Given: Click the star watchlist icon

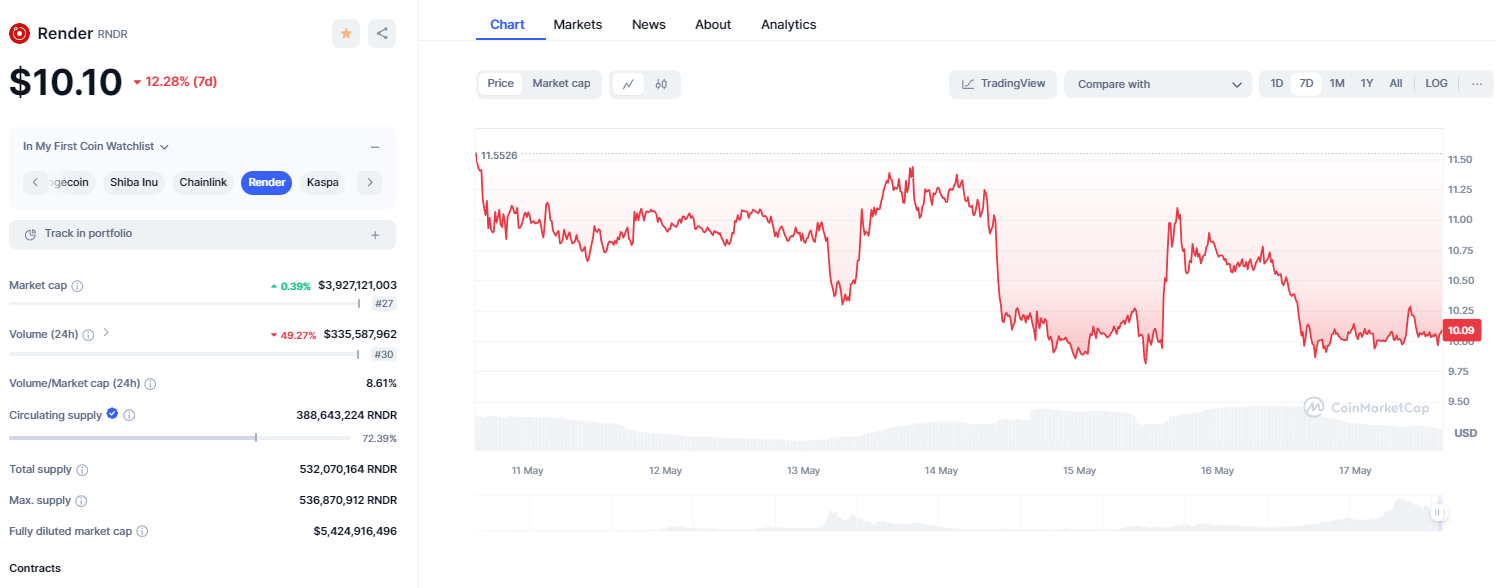Looking at the screenshot, I should pyautogui.click(x=346, y=34).
